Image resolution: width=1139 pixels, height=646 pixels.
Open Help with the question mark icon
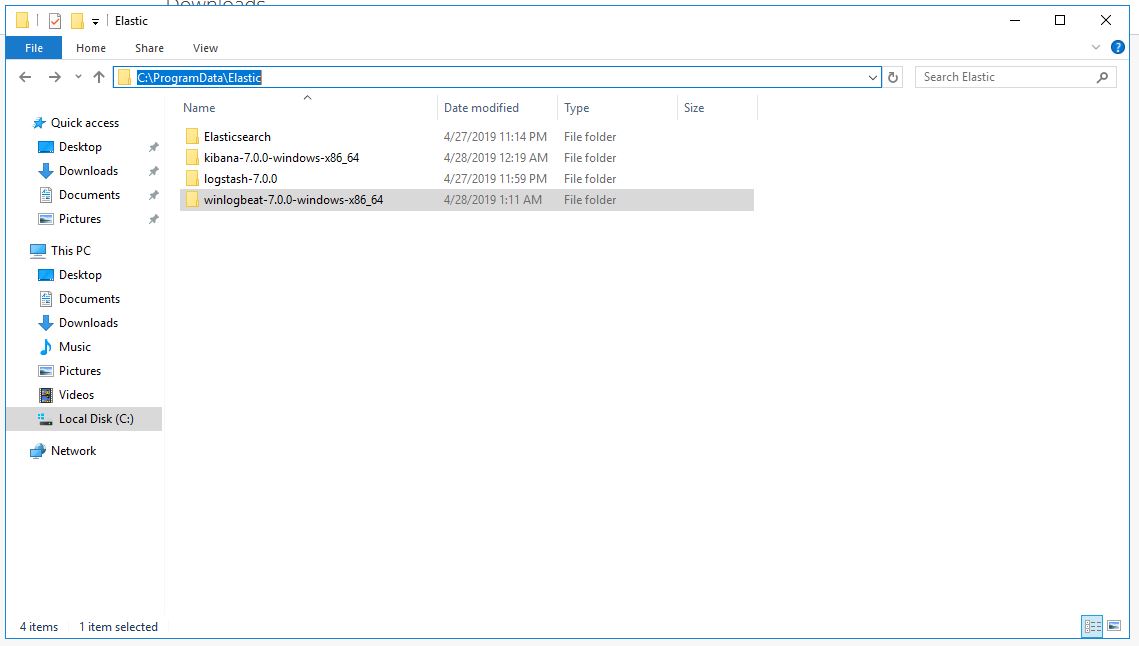click(x=1118, y=47)
